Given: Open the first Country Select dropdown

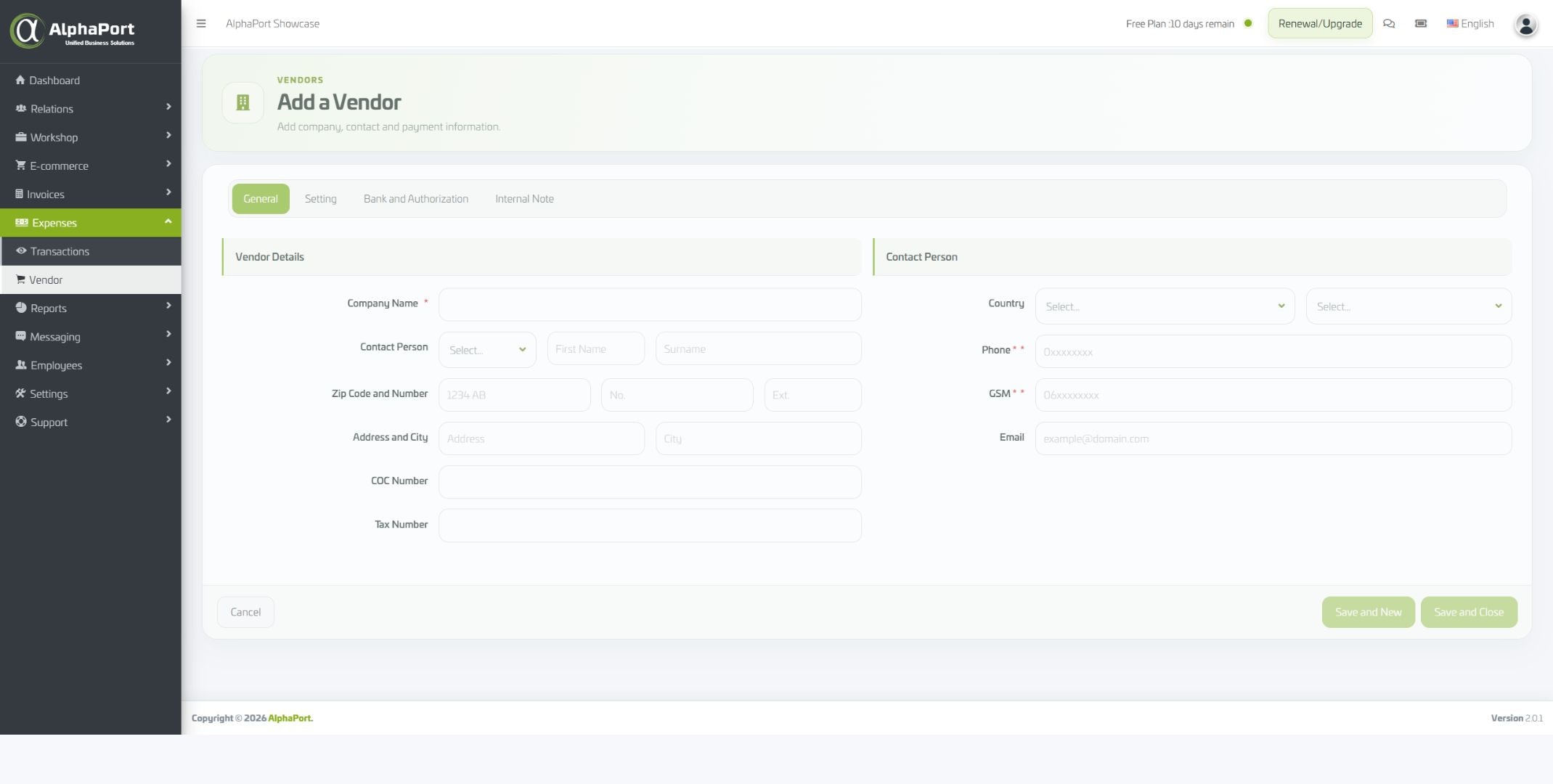Looking at the screenshot, I should (x=1165, y=306).
